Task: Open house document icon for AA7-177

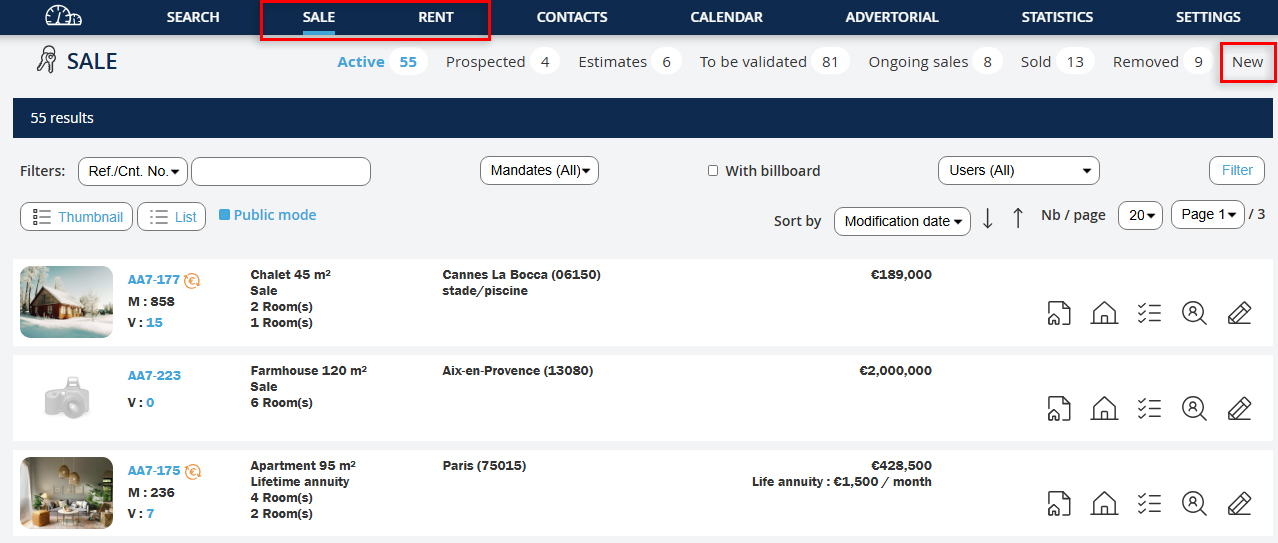Action: (x=1059, y=313)
